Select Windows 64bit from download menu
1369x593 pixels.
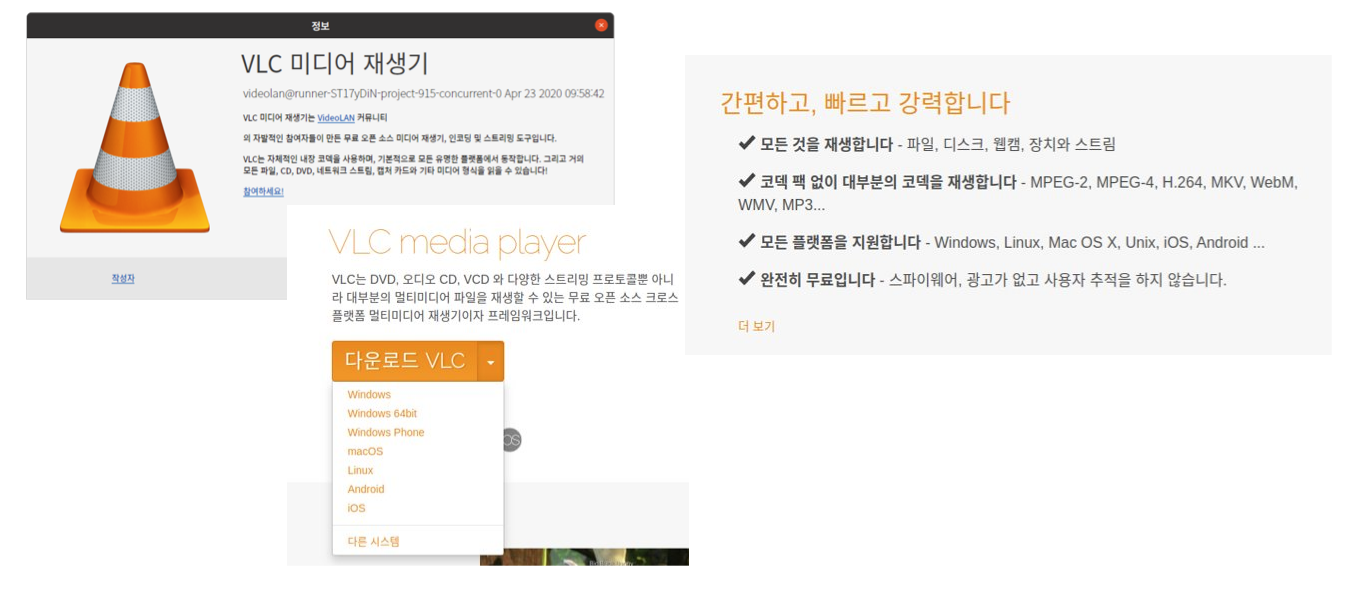(382, 413)
